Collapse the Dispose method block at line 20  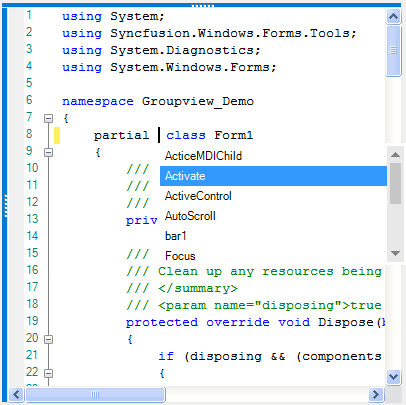[x=48, y=339]
